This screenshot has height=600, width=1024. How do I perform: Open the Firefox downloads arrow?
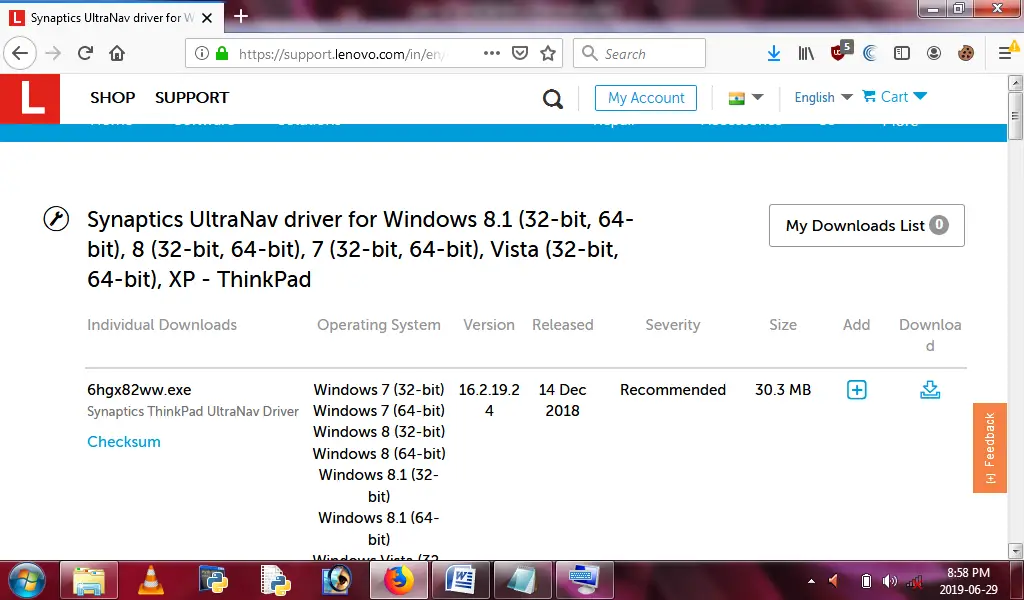774,54
